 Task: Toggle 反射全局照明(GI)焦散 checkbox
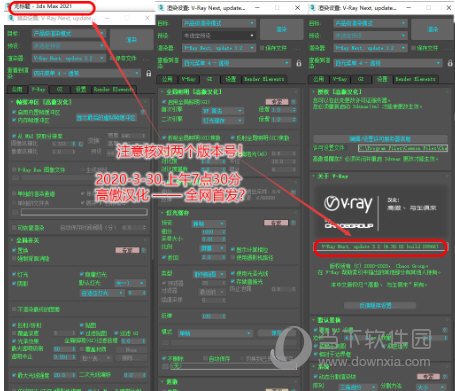[232, 138]
